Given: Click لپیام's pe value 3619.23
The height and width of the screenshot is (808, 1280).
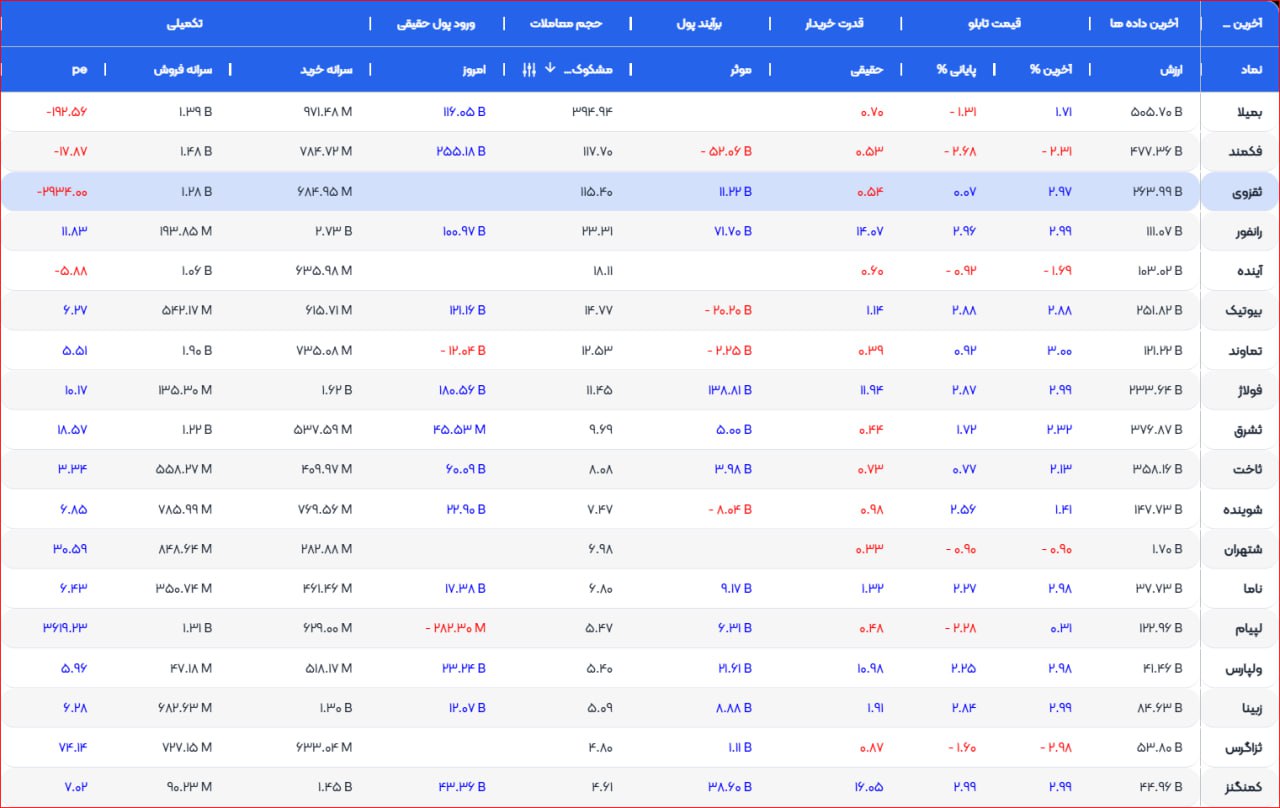Looking at the screenshot, I should pyautogui.click(x=65, y=628).
